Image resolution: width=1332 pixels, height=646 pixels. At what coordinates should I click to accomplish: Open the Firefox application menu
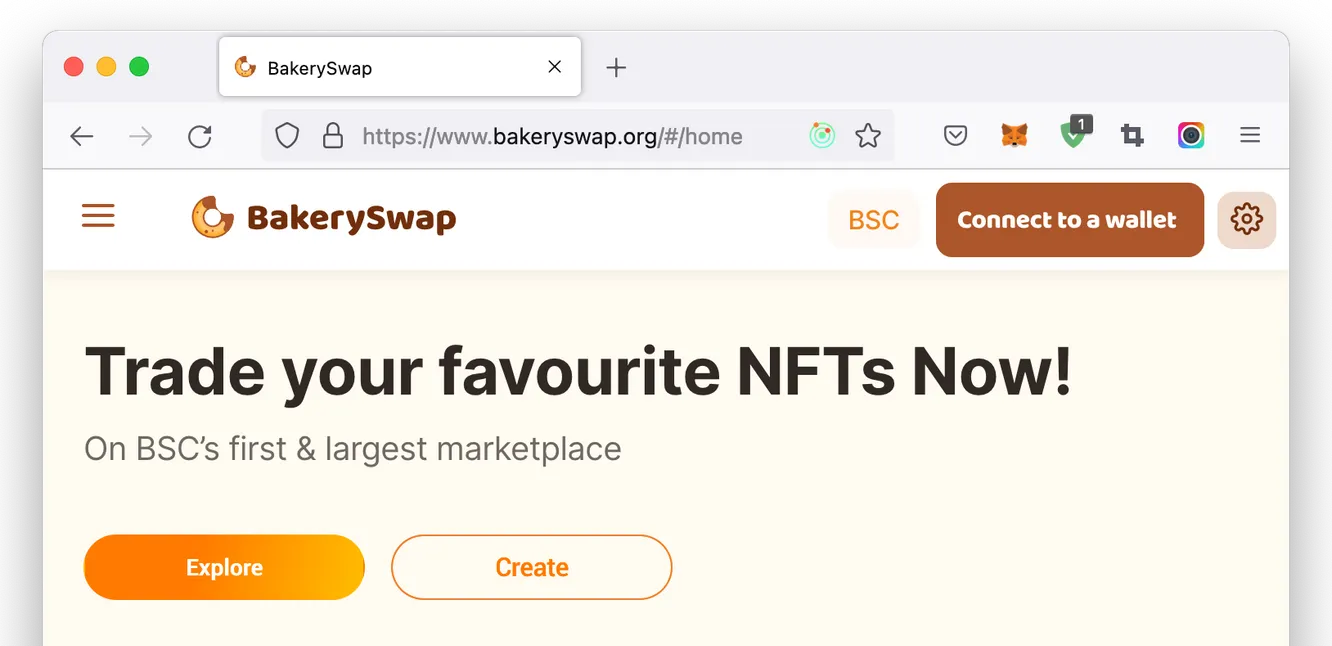point(1250,136)
